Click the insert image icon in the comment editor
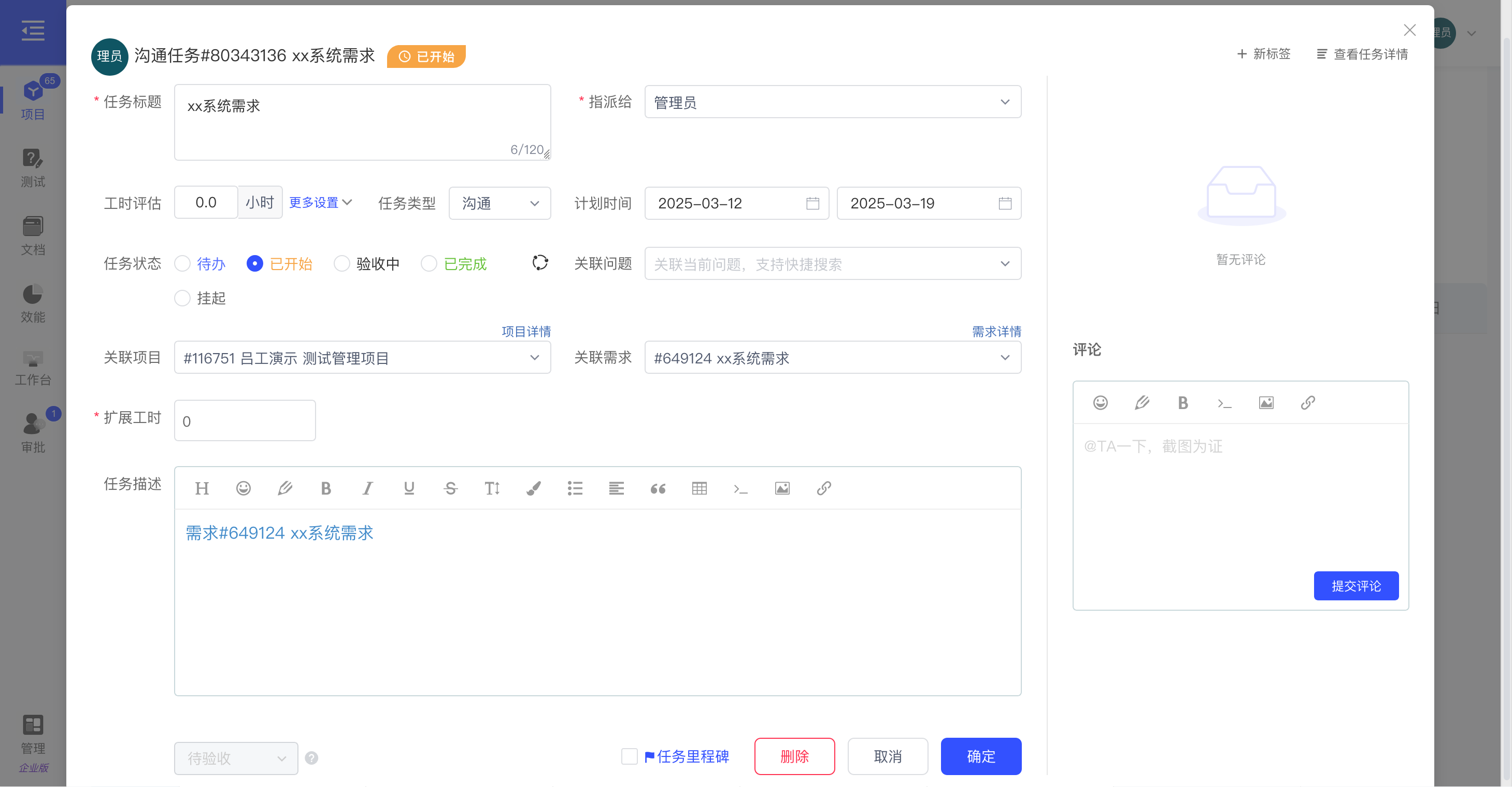Screen dimensions: 1512x787 pyautogui.click(x=1267, y=403)
